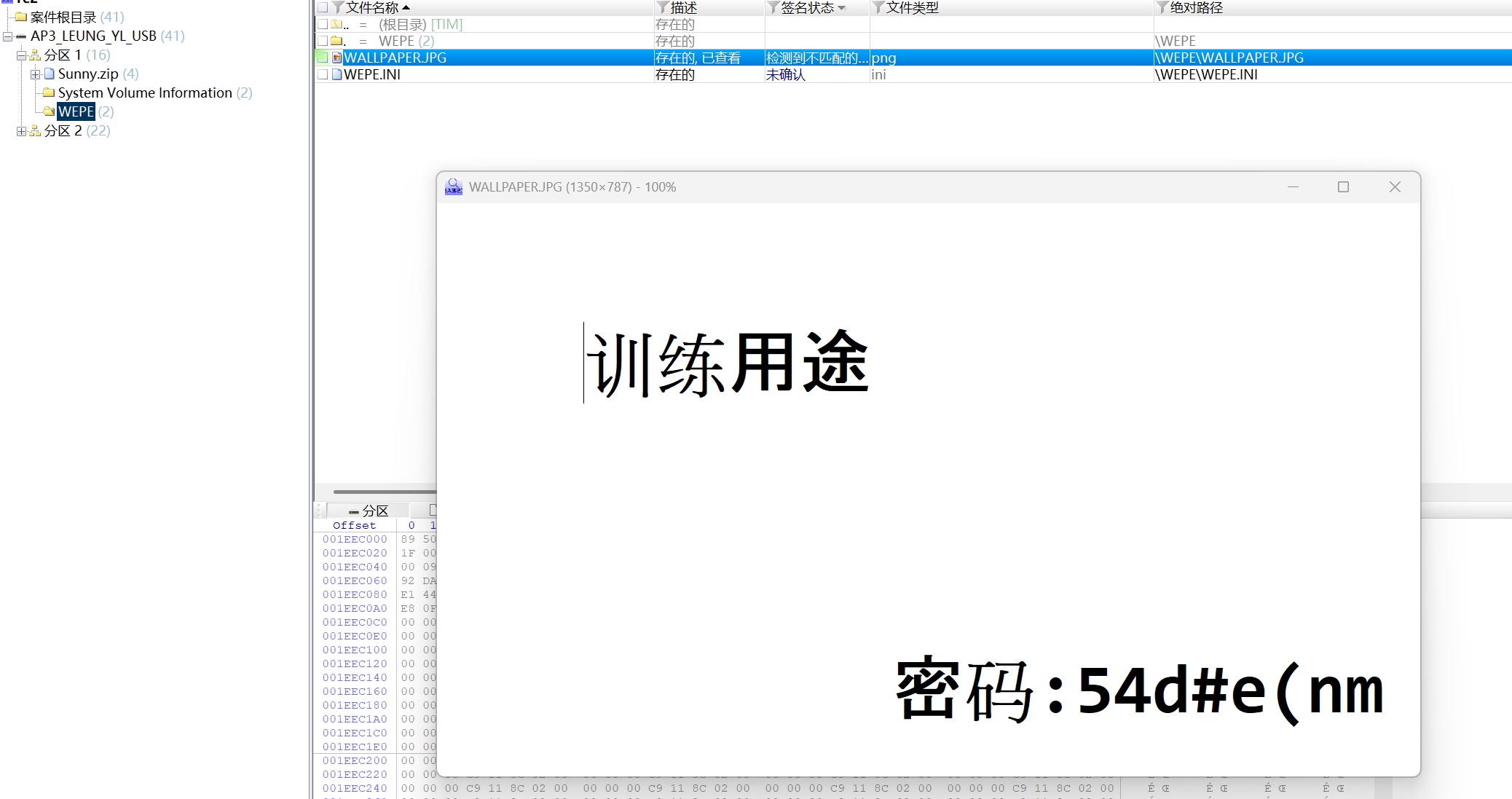1512x799 pixels.
Task: Expand the 分区 2 tree node
Action: point(22,130)
